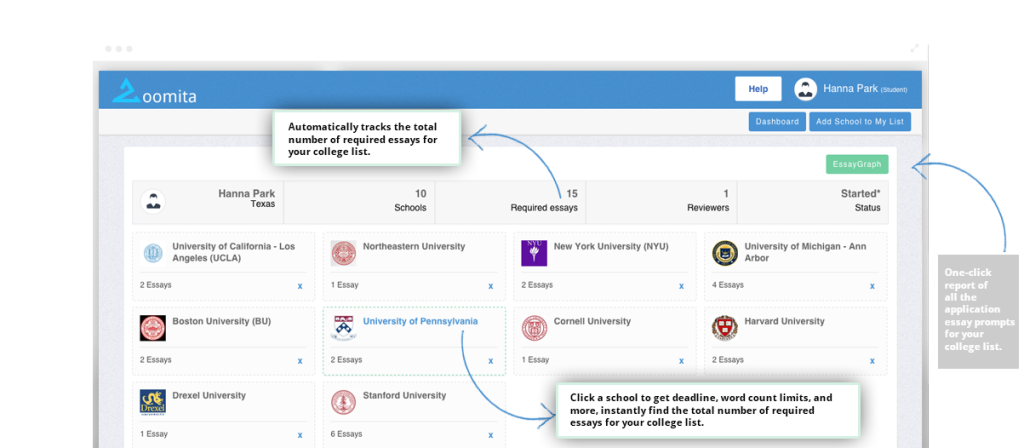Viewport: 1024px width, 448px height.
Task: Click the Northeastern University seal
Action: 344,253
